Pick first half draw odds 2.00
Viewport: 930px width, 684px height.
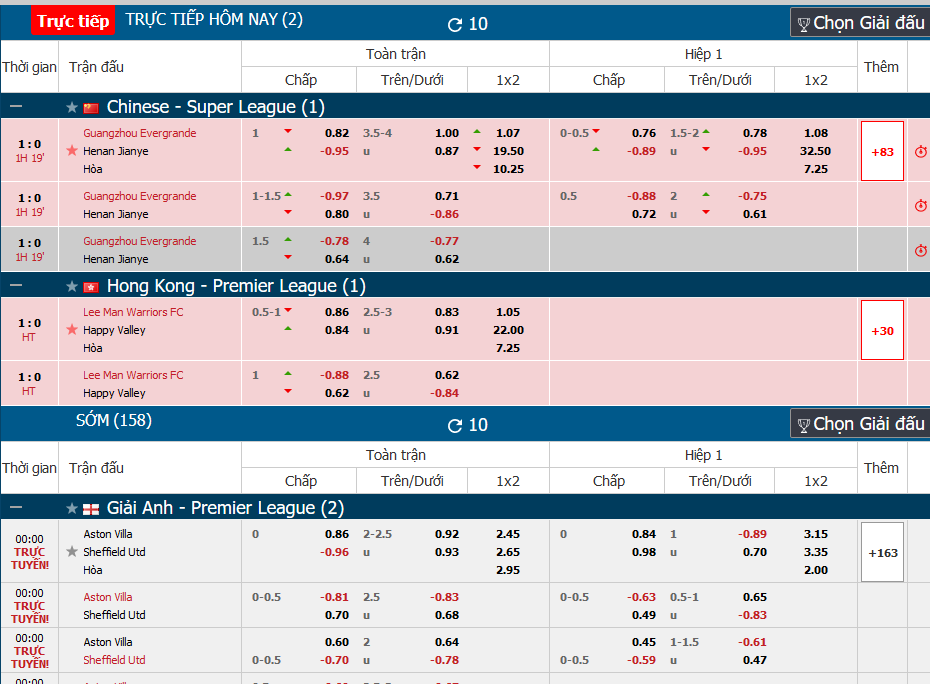[816, 570]
